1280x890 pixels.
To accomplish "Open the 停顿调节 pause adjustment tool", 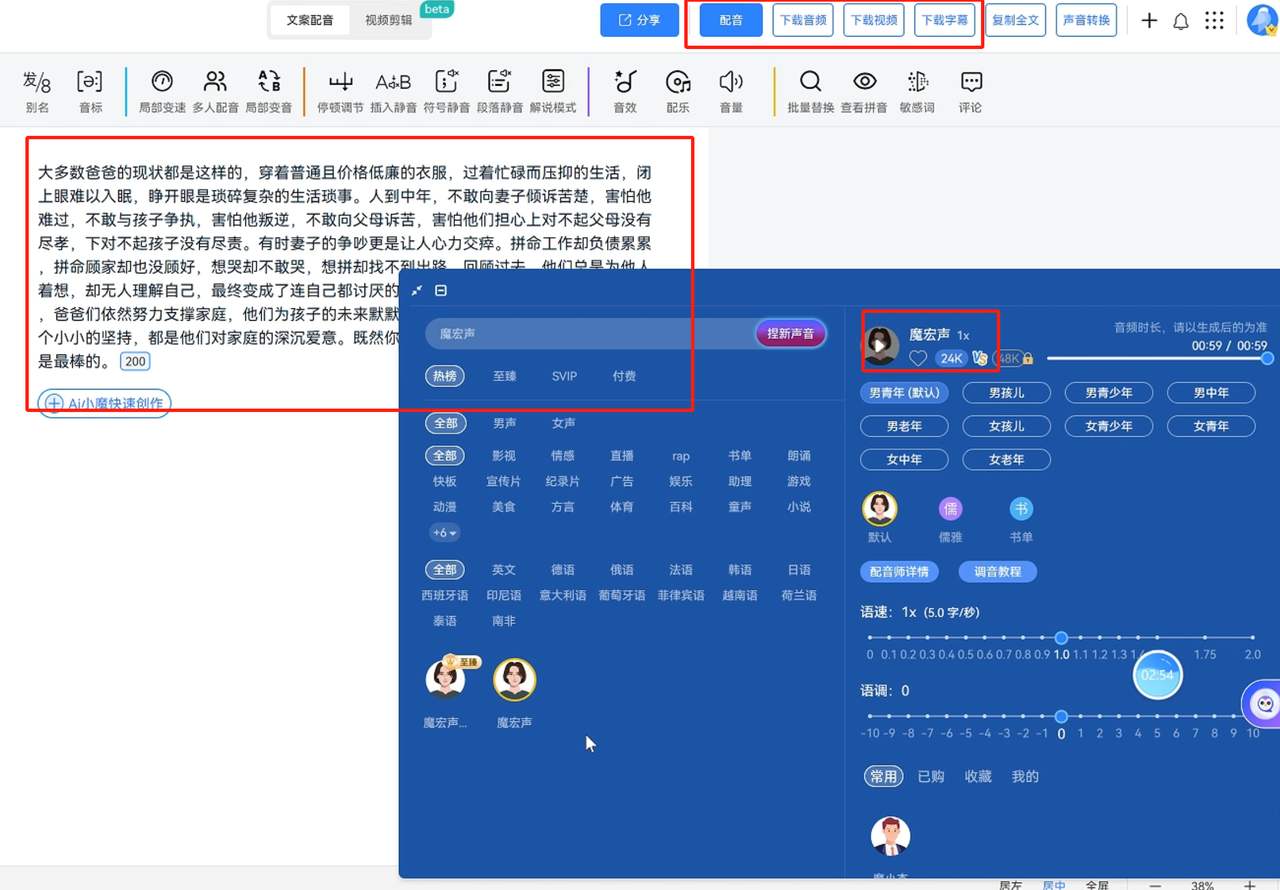I will click(x=341, y=91).
